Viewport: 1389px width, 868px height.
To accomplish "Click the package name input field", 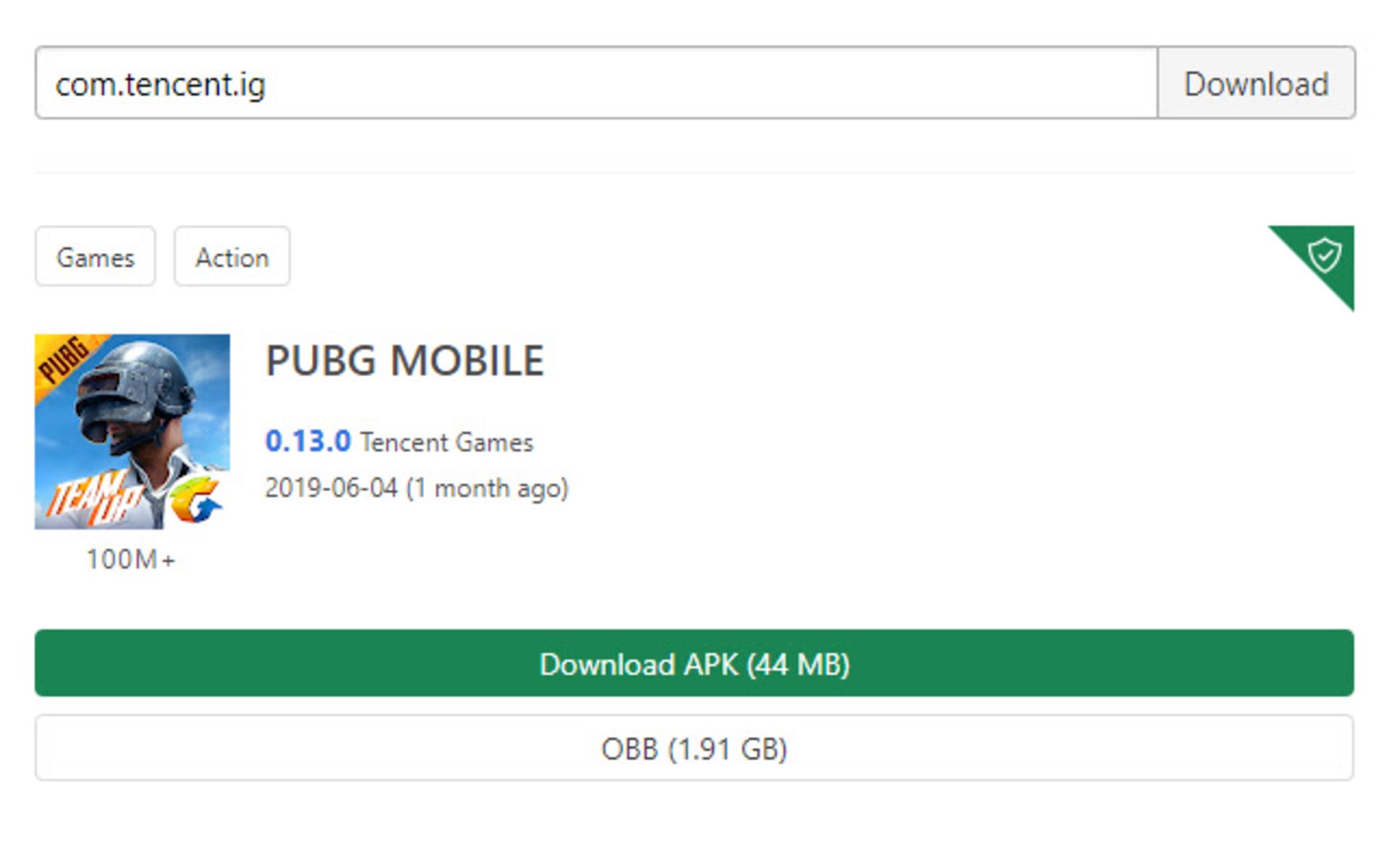I will [x=596, y=83].
